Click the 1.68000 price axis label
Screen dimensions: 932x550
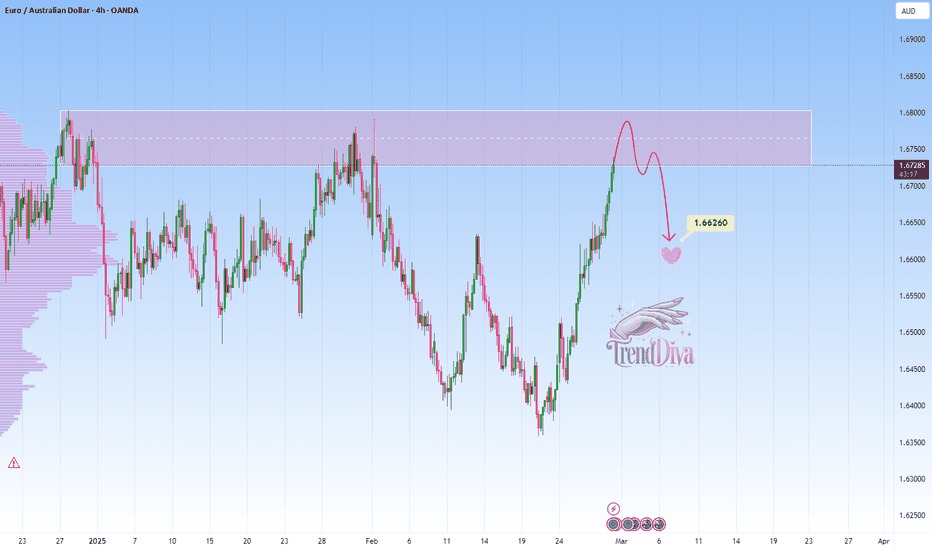click(x=912, y=112)
